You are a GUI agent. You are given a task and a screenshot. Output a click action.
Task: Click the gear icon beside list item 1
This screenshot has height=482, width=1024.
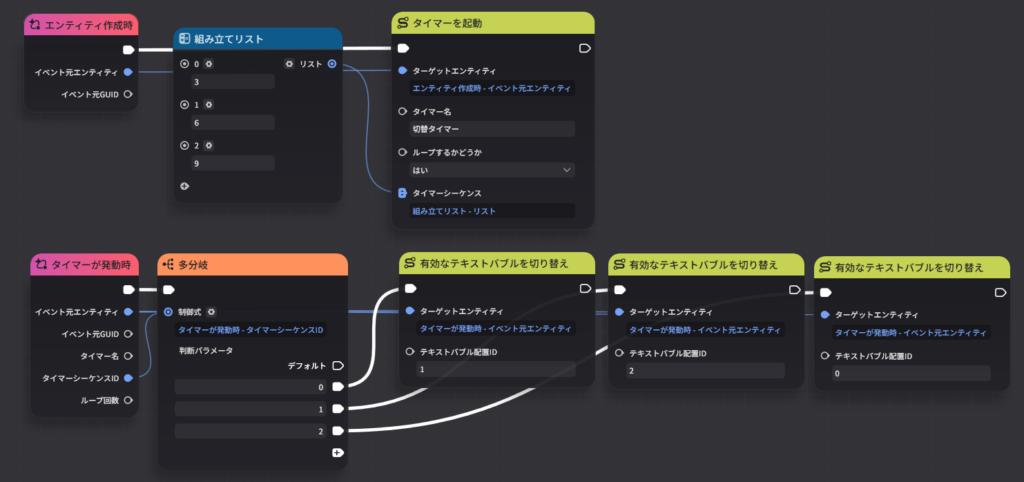coord(208,104)
